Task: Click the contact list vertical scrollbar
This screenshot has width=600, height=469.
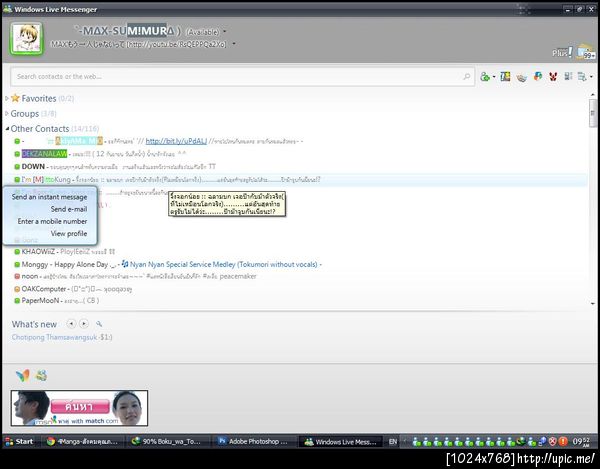Action: 593,113
